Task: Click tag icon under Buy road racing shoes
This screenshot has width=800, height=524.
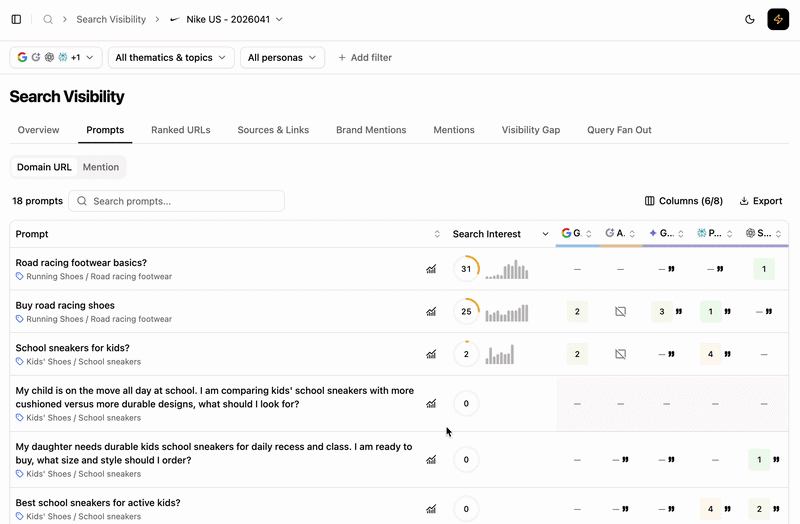Action: 19,319
